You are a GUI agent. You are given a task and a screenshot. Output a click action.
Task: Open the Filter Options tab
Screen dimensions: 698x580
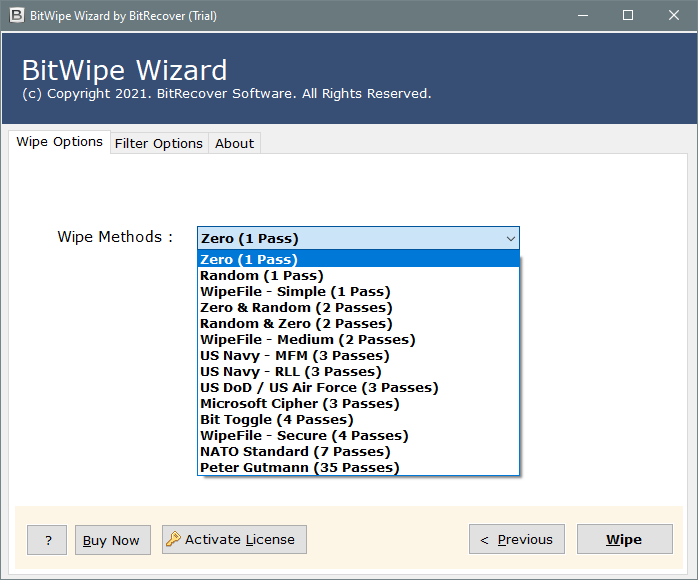click(x=158, y=143)
